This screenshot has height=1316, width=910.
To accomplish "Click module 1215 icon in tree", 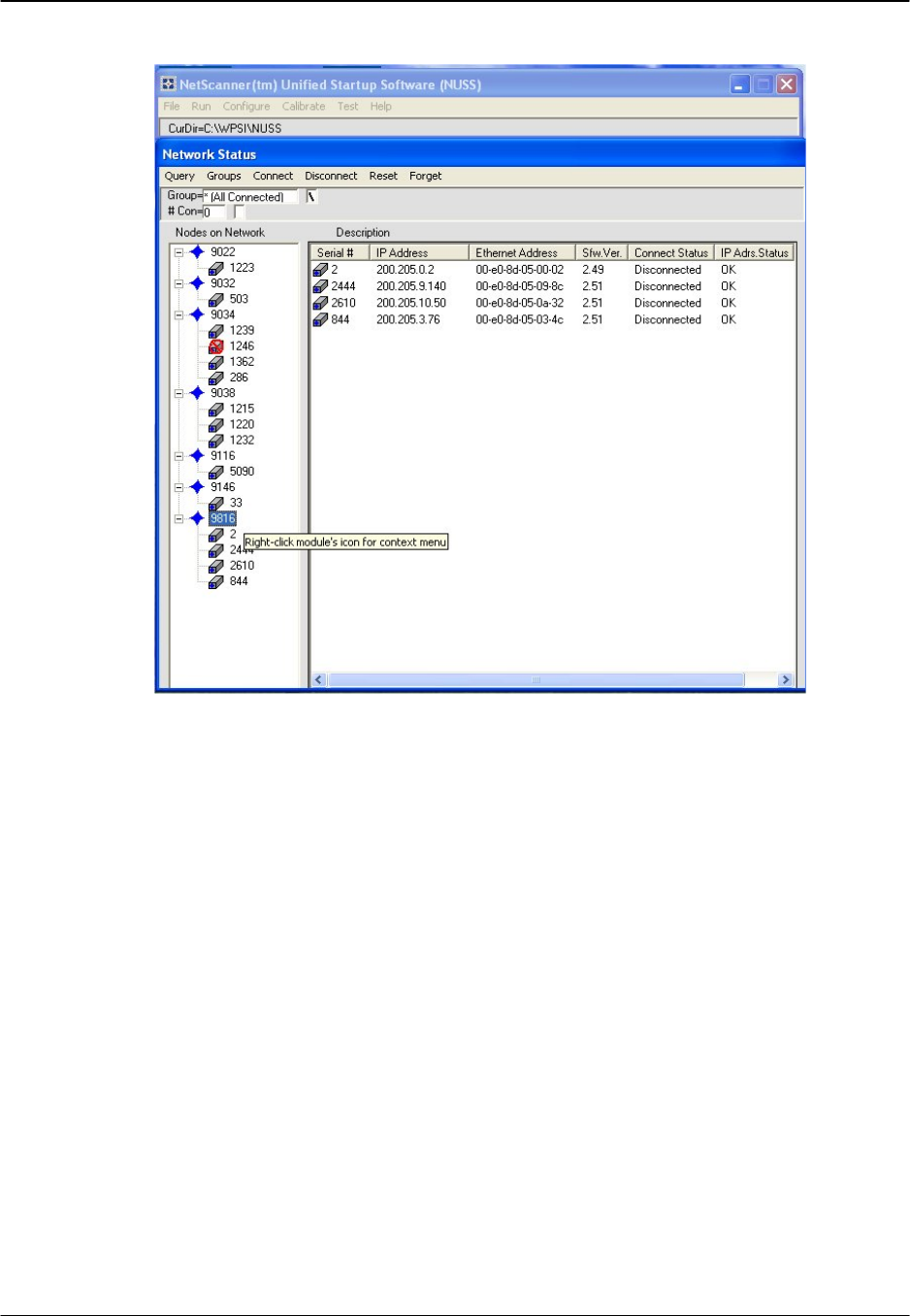I will 216,410.
